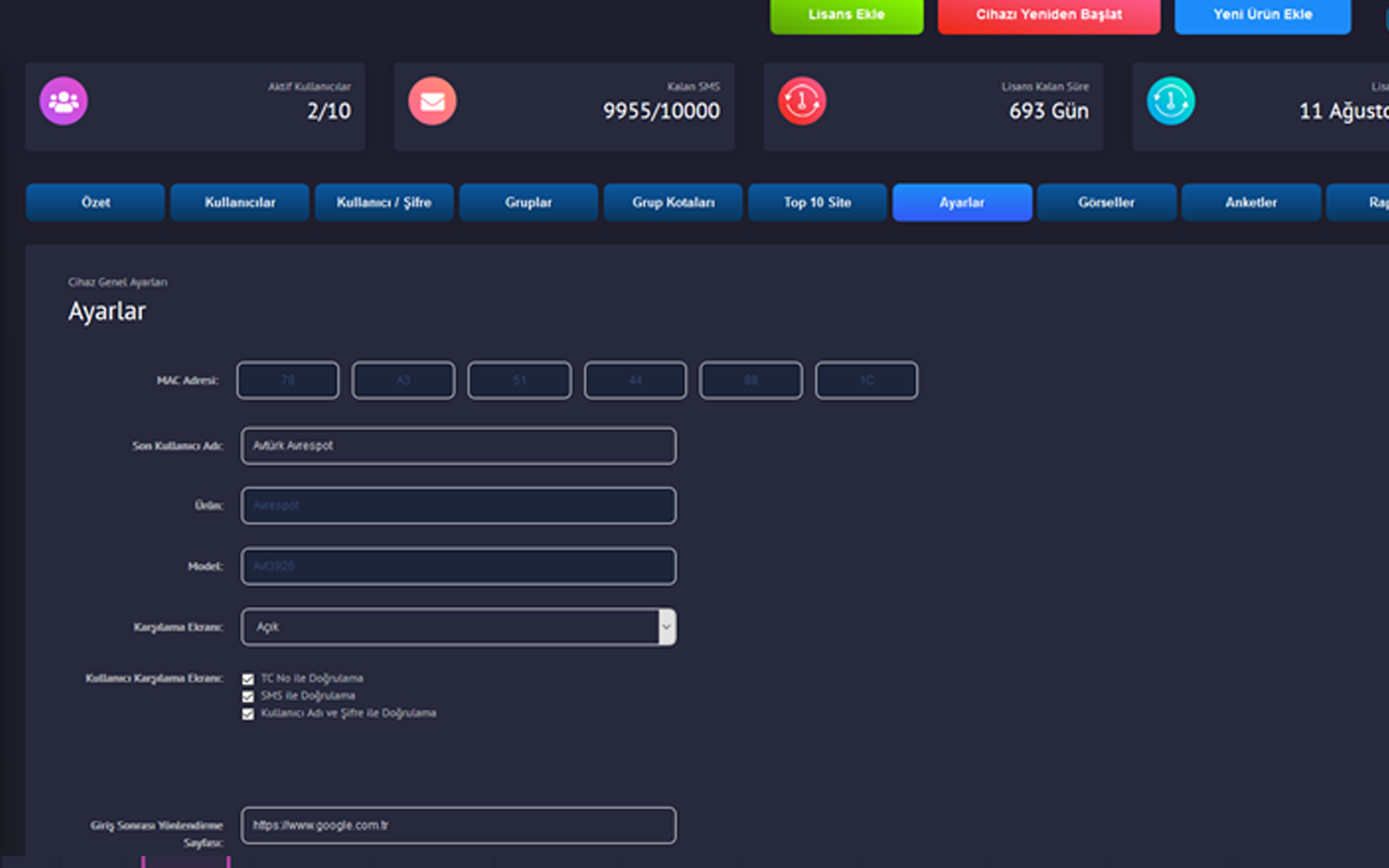1389x868 pixels.
Task: Open the Karşılama Ekranı dropdown
Action: (458, 627)
